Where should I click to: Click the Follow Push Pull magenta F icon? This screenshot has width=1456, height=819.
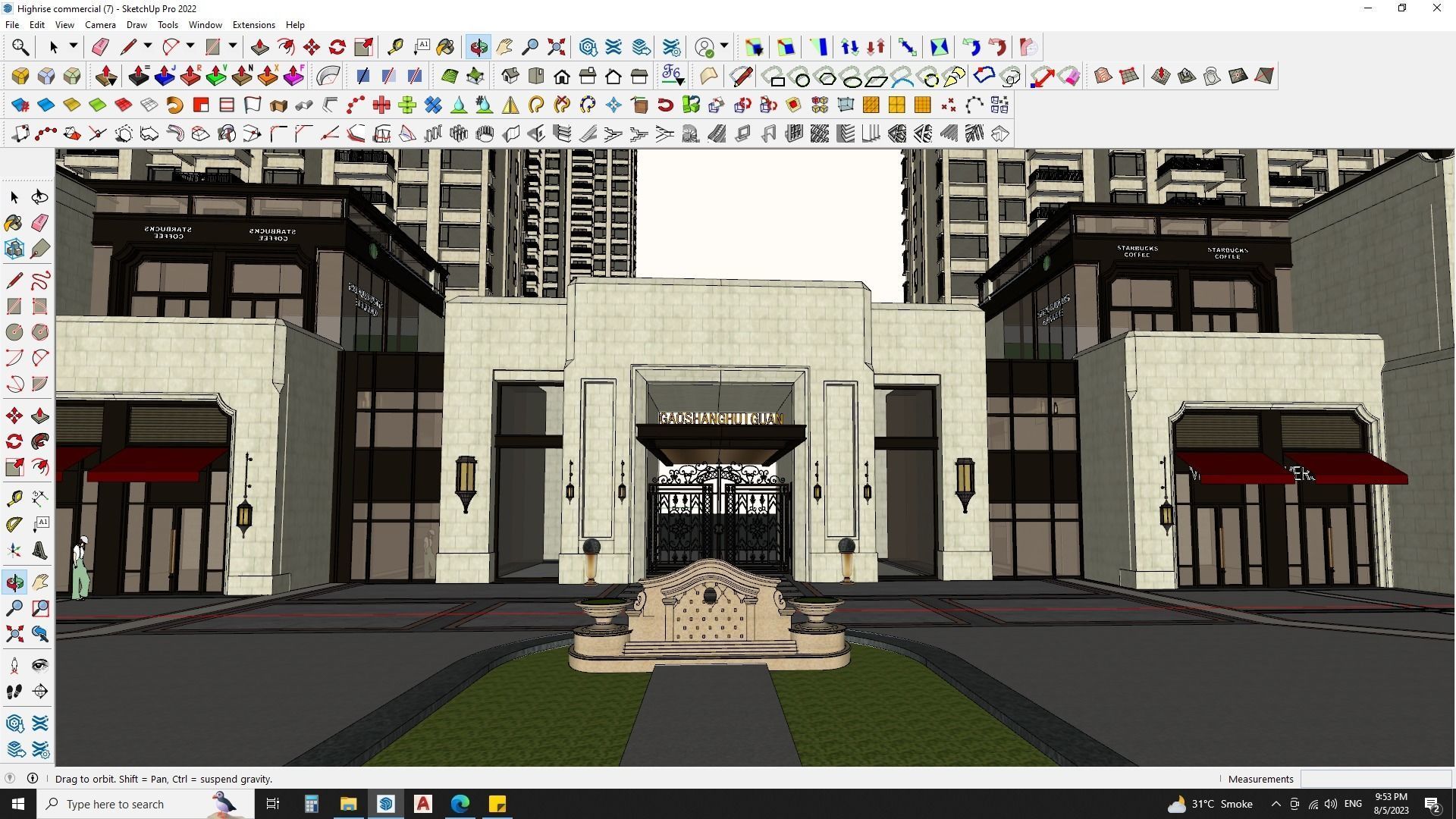(x=293, y=76)
